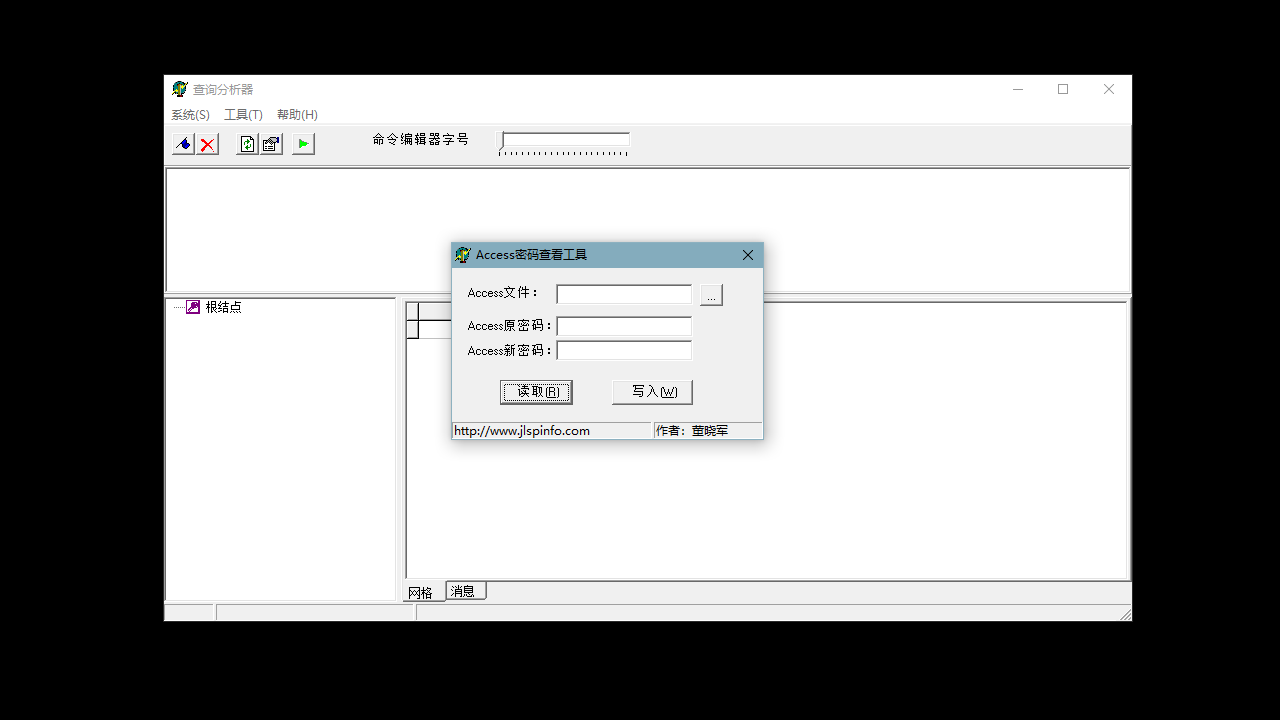Select the blue connect pen icon
Viewport: 1280px width, 720px height.
[183, 143]
